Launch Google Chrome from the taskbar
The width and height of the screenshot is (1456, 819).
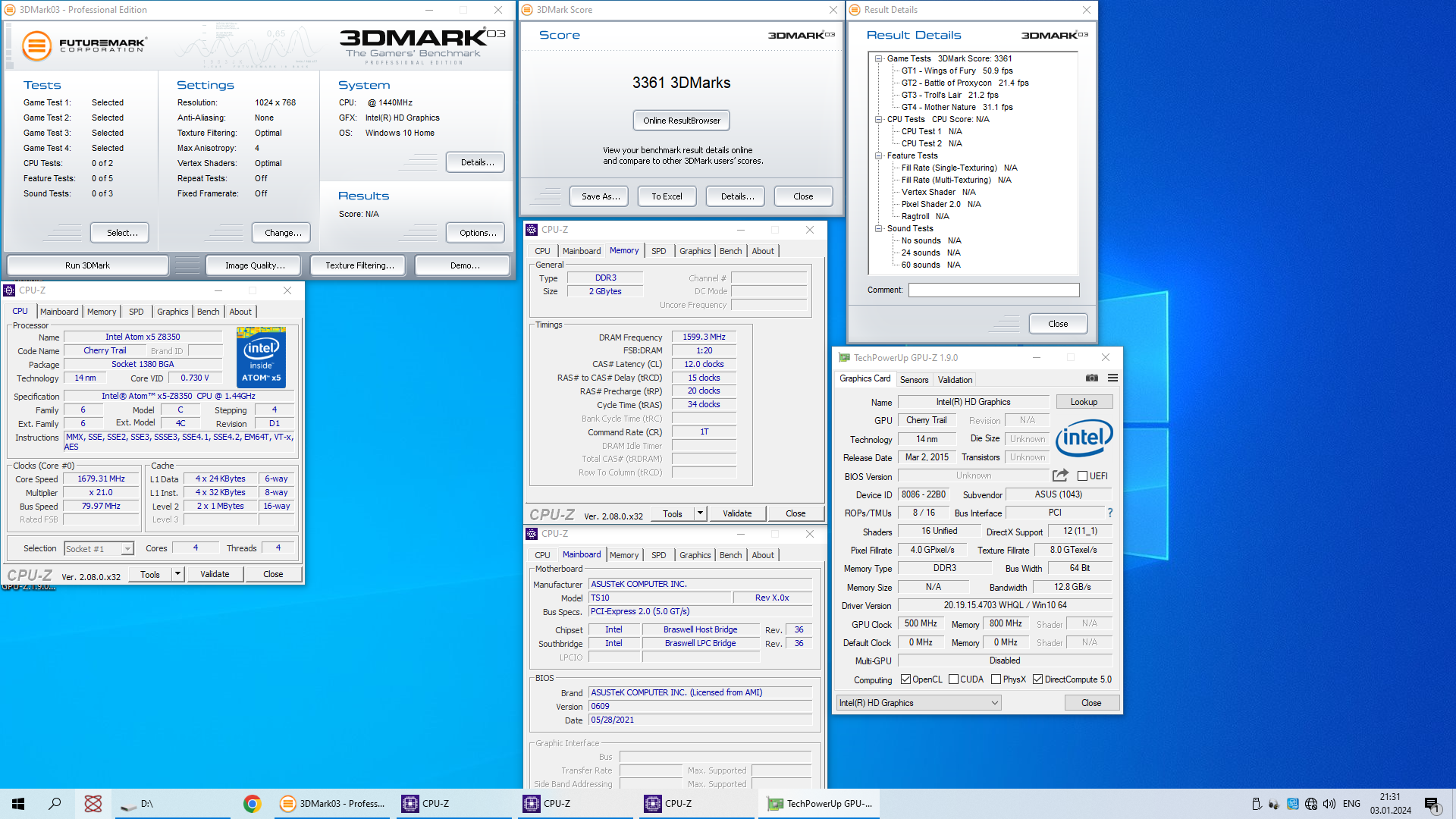click(x=252, y=804)
